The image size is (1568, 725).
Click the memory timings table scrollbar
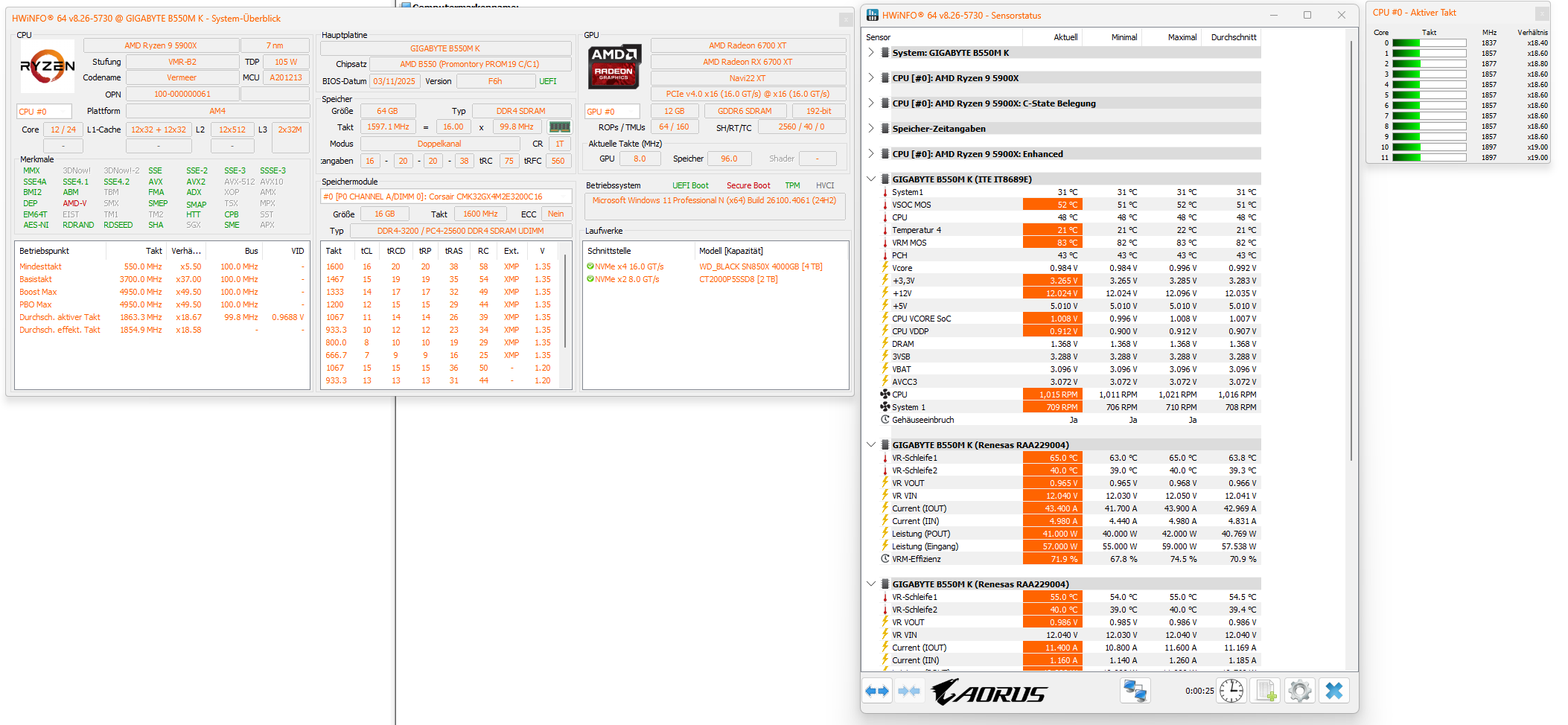(x=566, y=301)
